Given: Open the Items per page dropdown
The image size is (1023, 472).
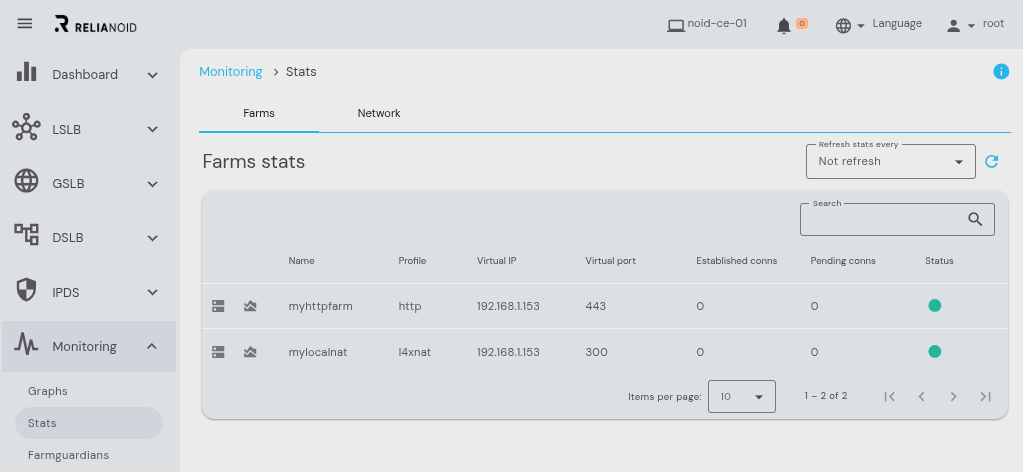Looking at the screenshot, I should [742, 396].
